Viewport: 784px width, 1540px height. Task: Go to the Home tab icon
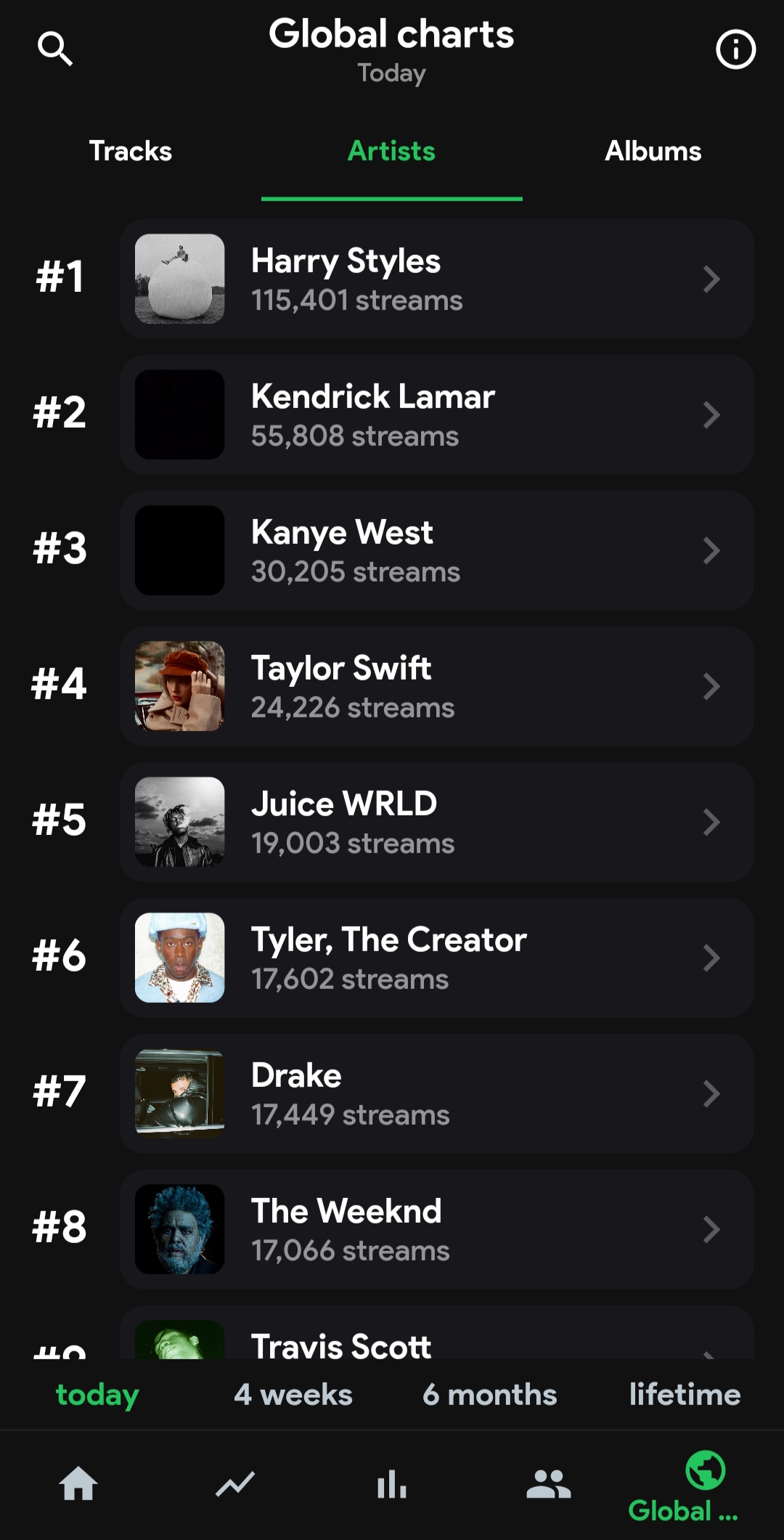tap(78, 1483)
